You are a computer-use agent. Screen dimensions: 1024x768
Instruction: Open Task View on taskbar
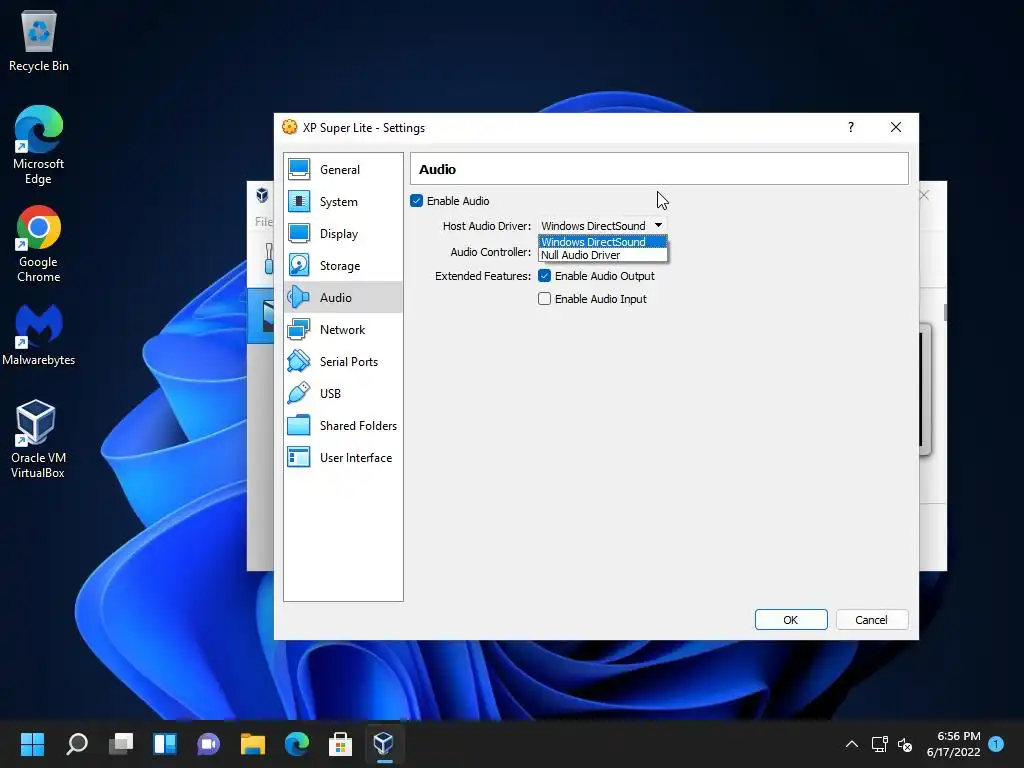(121, 744)
